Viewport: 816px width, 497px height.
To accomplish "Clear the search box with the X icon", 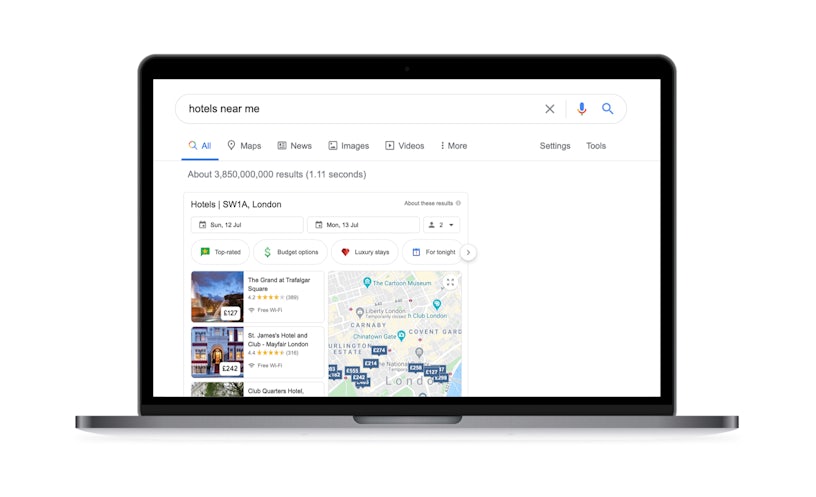I will point(549,109).
